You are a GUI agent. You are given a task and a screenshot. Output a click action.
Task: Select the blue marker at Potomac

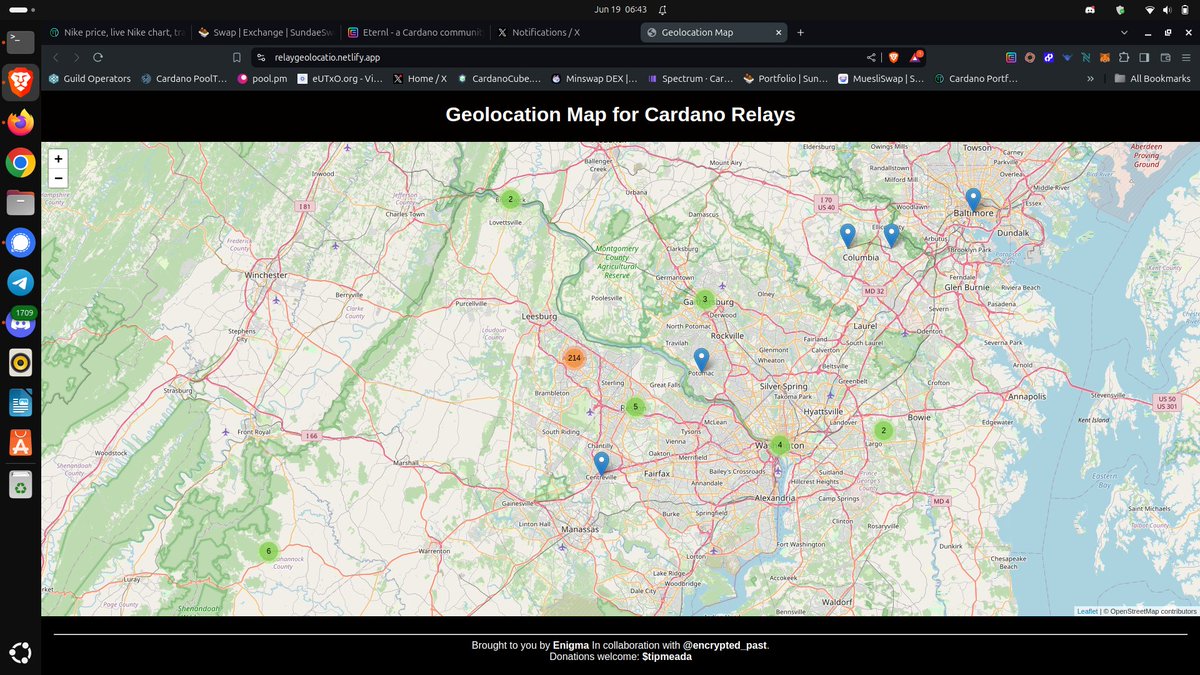(701, 360)
